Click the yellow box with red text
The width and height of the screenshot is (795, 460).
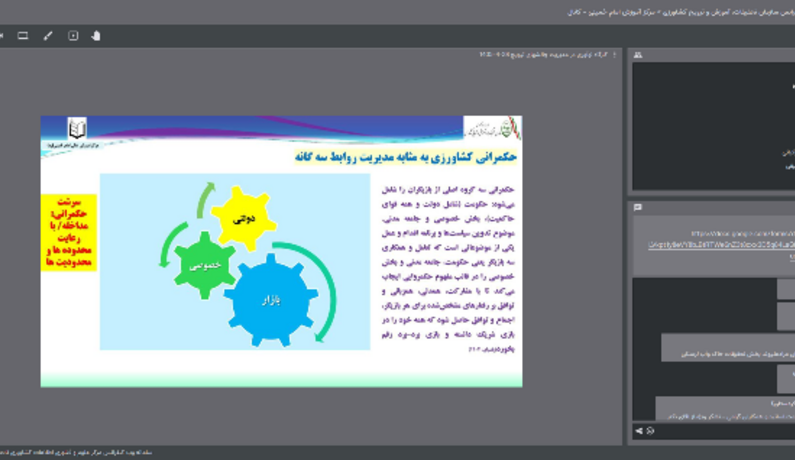pyautogui.click(x=68, y=232)
